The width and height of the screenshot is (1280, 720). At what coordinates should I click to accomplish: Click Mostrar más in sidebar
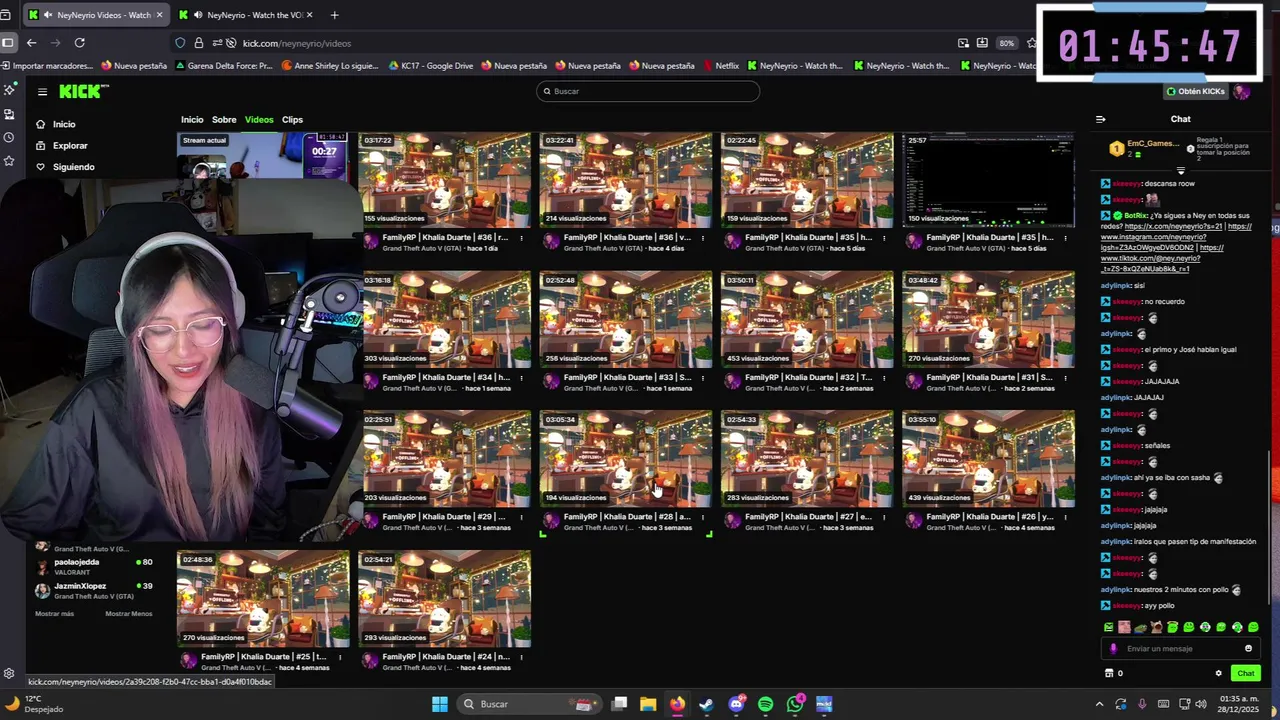(x=54, y=613)
